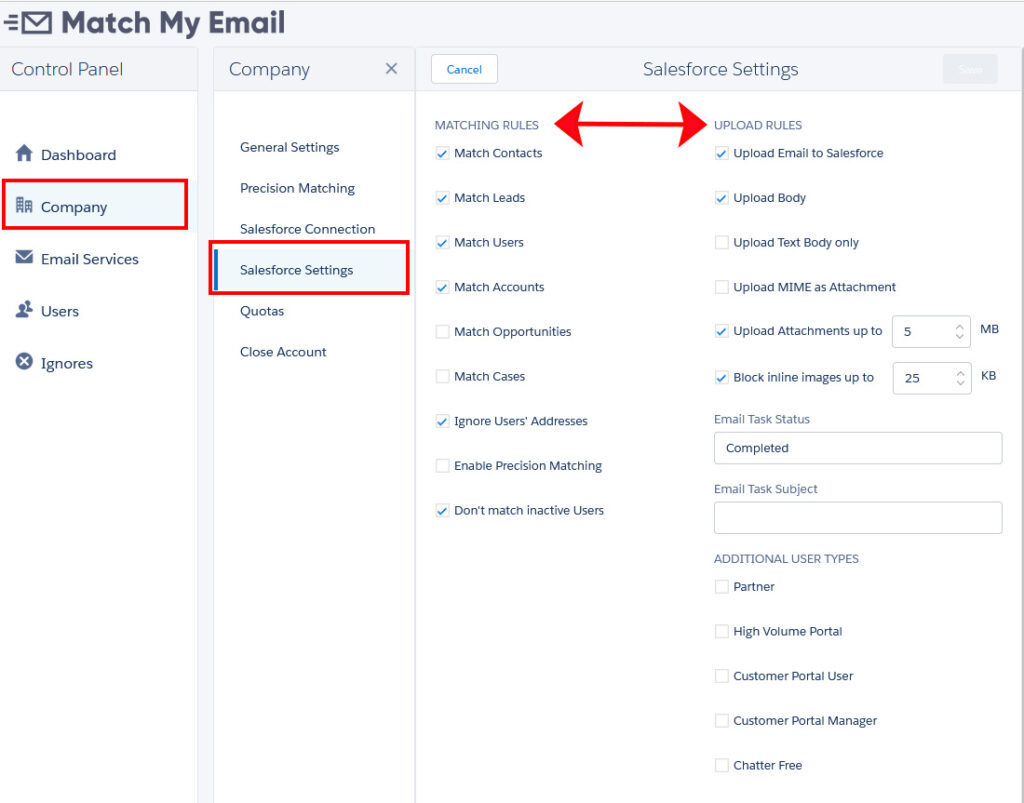1024x803 pixels.
Task: Increase inline image KB value
Action: point(960,373)
